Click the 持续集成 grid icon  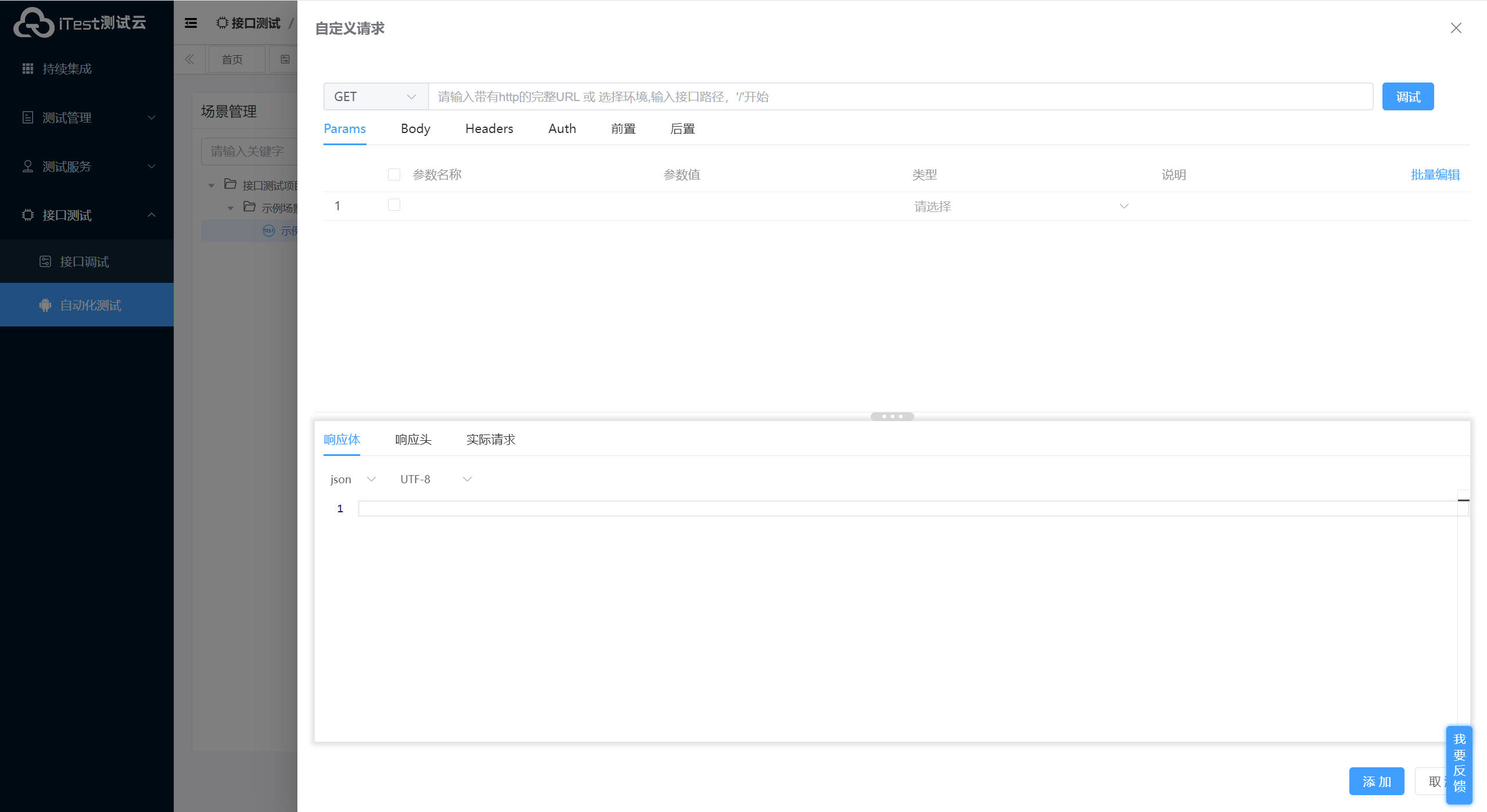tap(27, 69)
